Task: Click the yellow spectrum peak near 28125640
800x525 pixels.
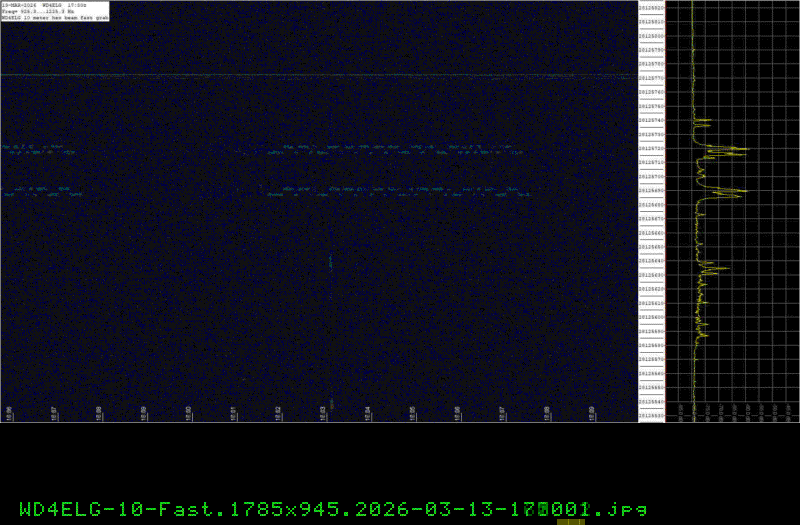Action: coord(725,267)
